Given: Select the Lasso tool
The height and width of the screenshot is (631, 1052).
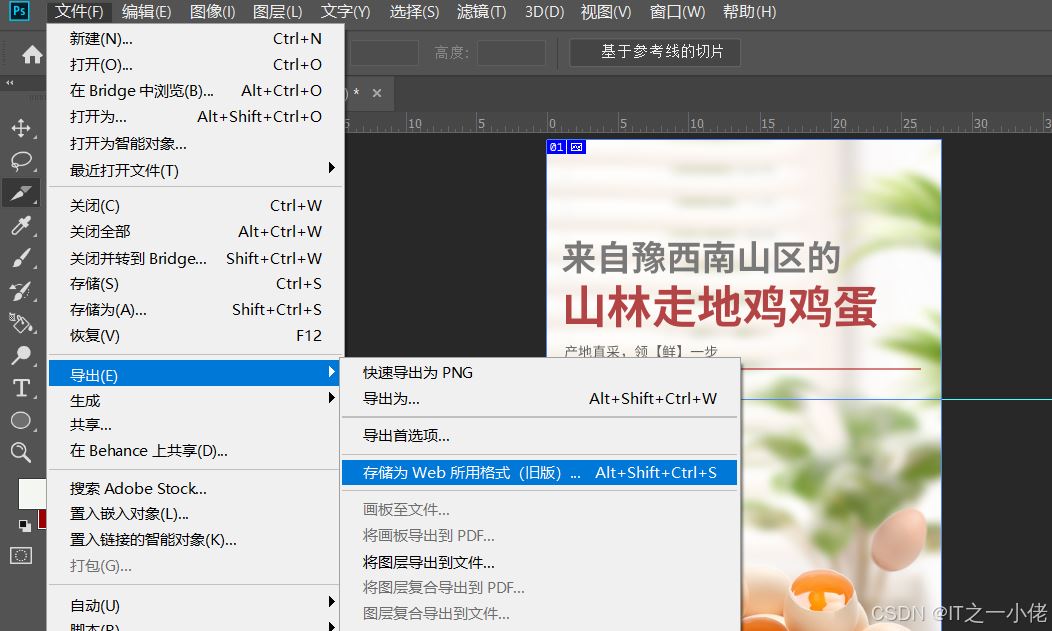Looking at the screenshot, I should 21,161.
